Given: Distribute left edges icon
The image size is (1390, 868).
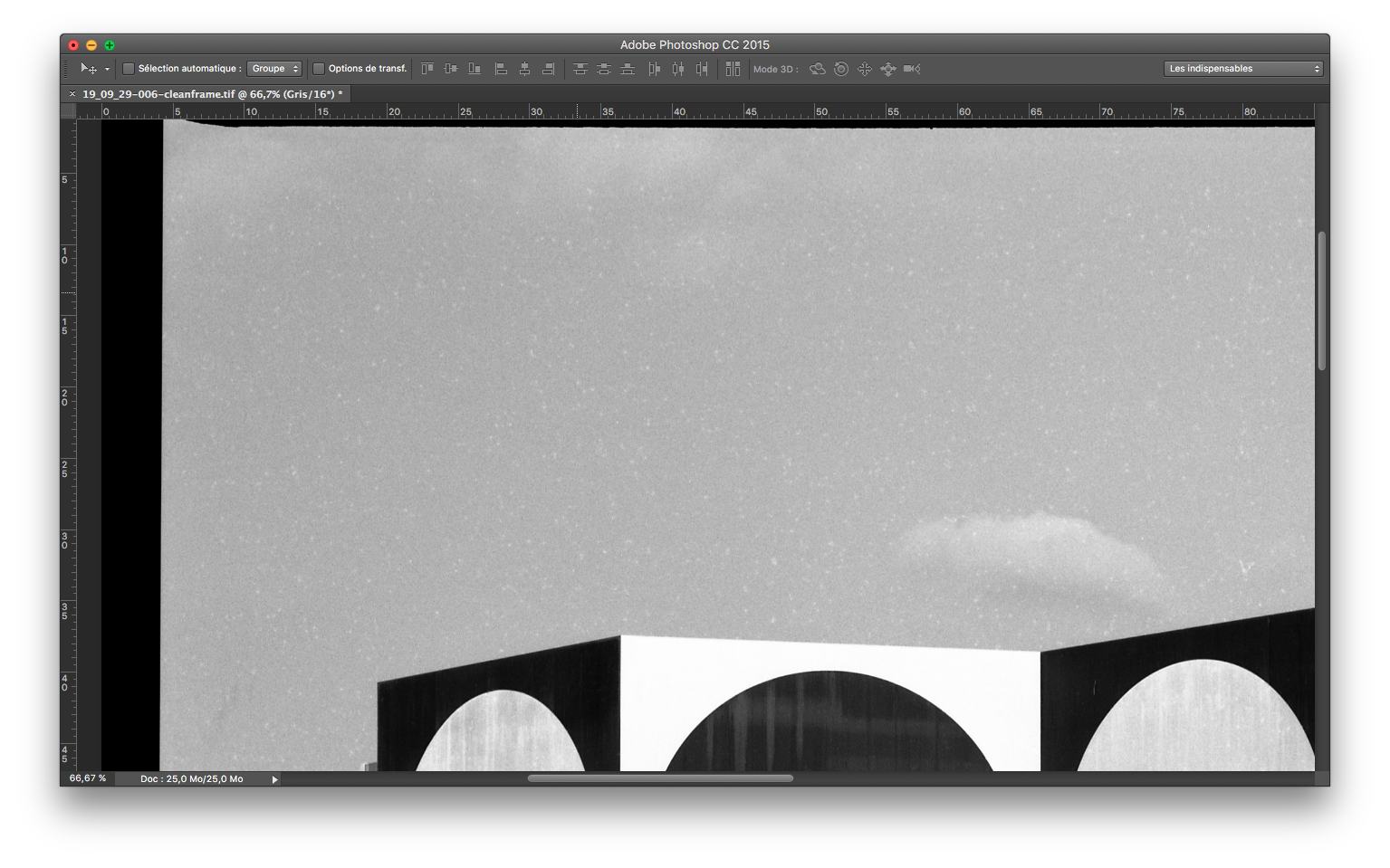Looking at the screenshot, I should click(654, 69).
